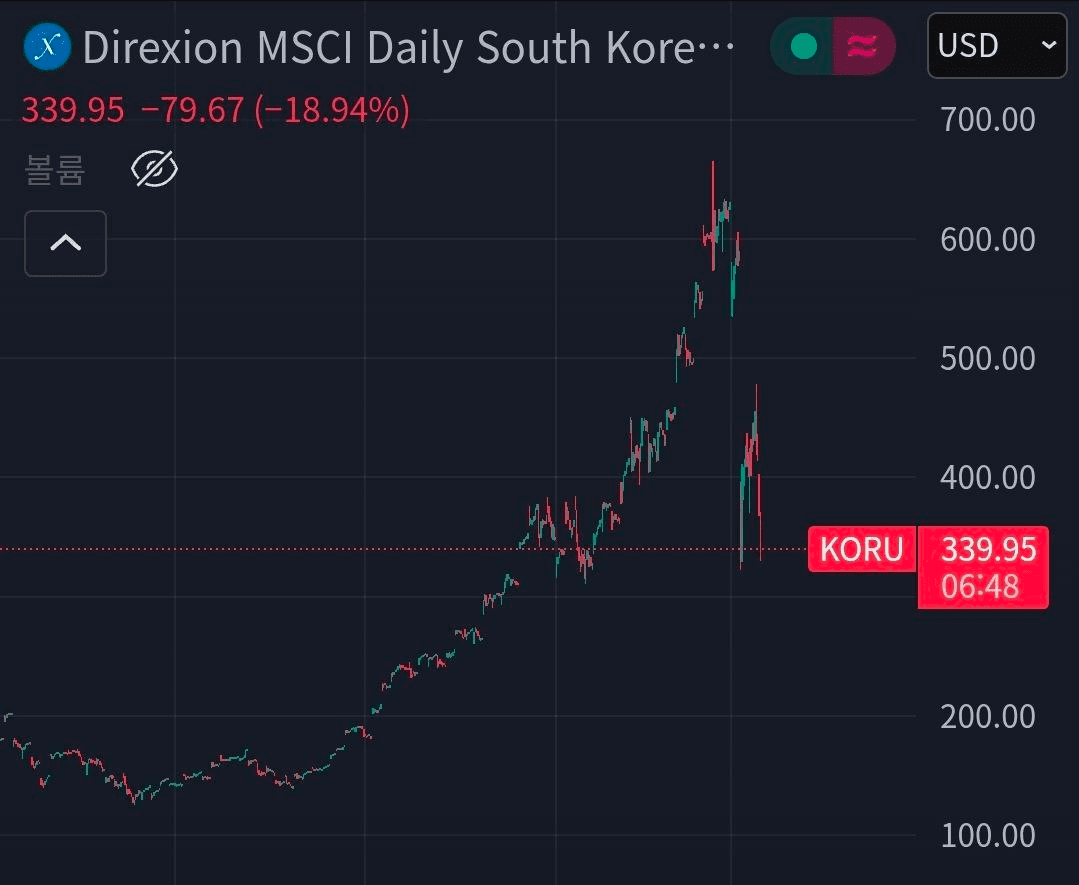
Task: Click the −79.67 (−18.94%) price change text
Action: (x=276, y=110)
